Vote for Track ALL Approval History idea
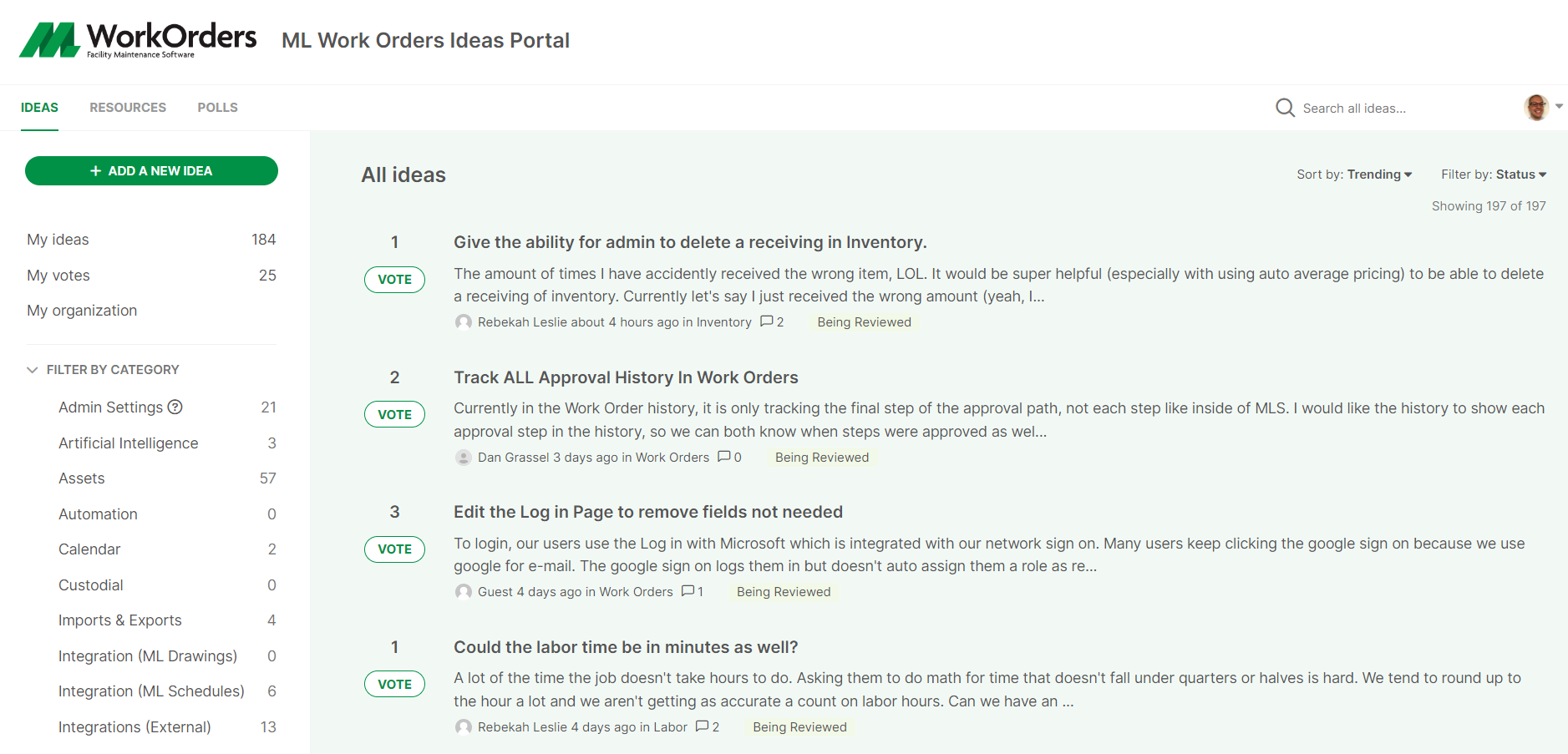The height and width of the screenshot is (754, 1568). point(394,414)
